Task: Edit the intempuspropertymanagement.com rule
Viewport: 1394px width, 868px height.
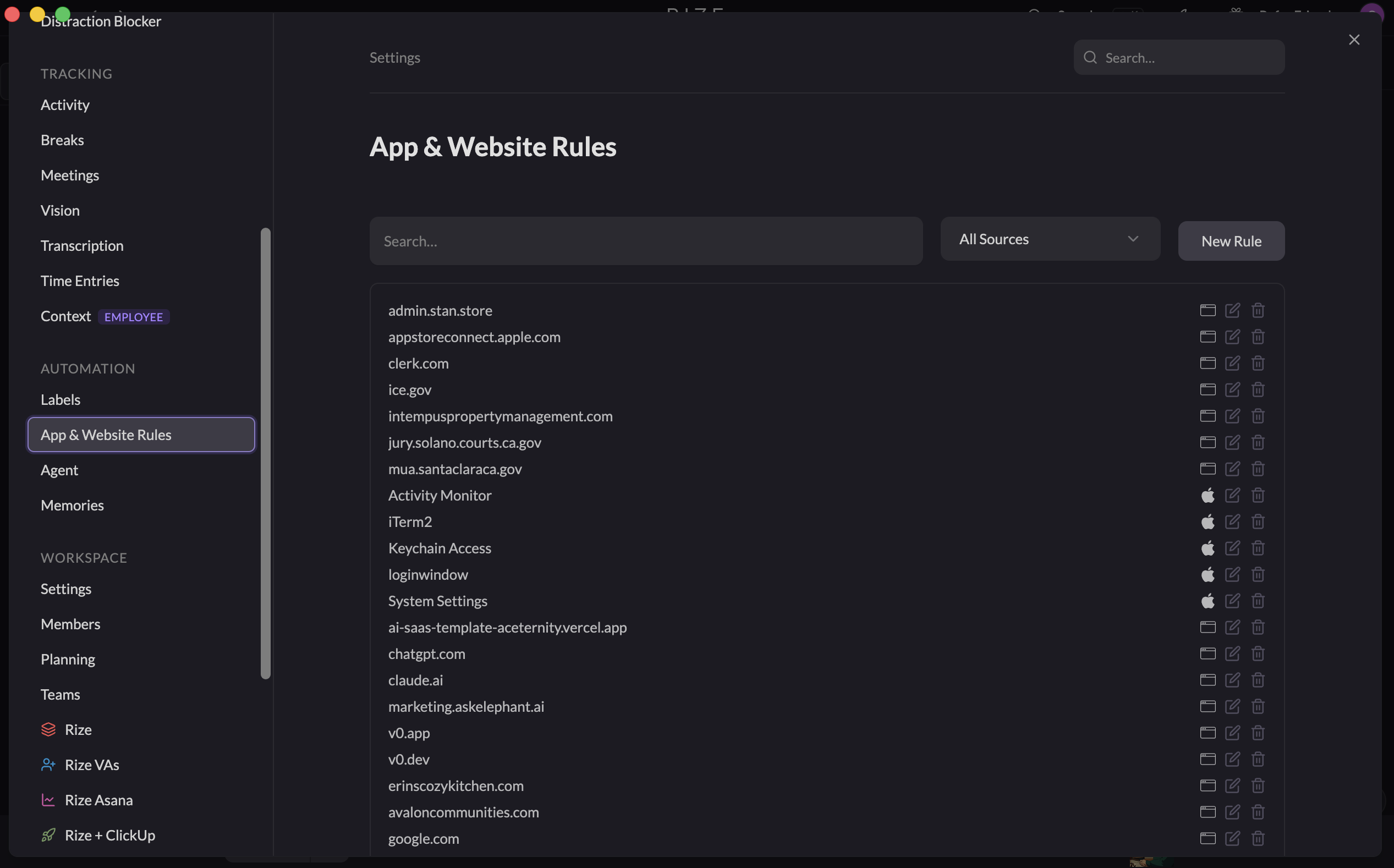Action: [1232, 416]
